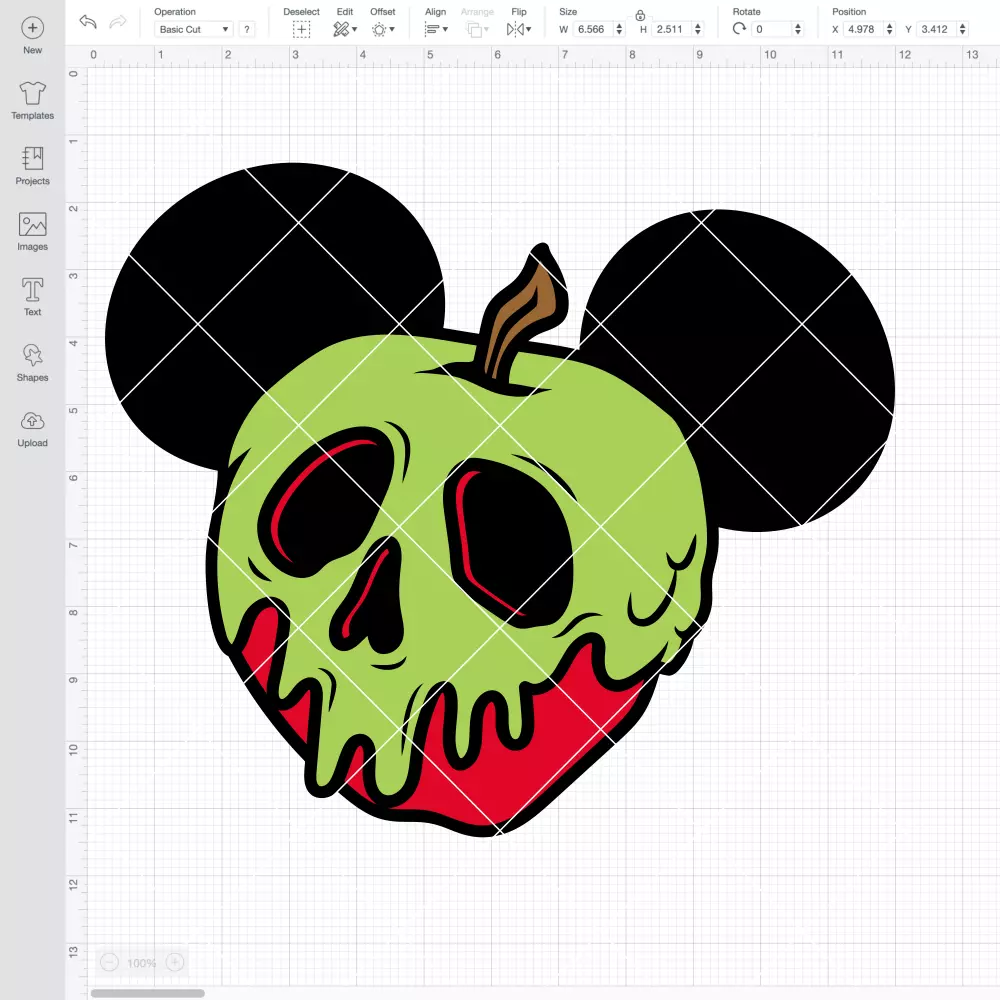Click the Rotate angle field
The image size is (1000, 1000).
pyautogui.click(x=772, y=29)
